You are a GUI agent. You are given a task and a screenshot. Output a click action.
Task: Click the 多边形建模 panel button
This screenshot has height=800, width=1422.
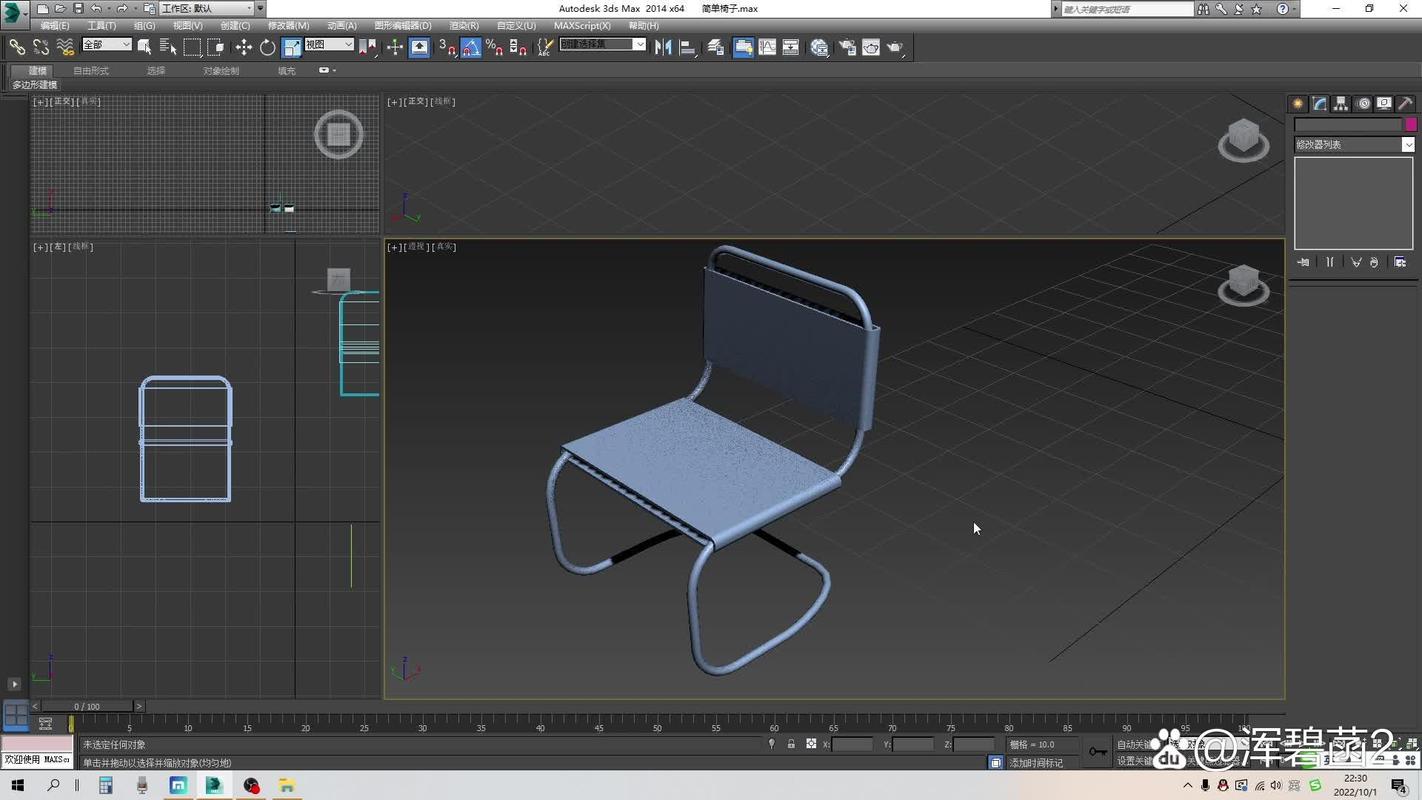(35, 85)
